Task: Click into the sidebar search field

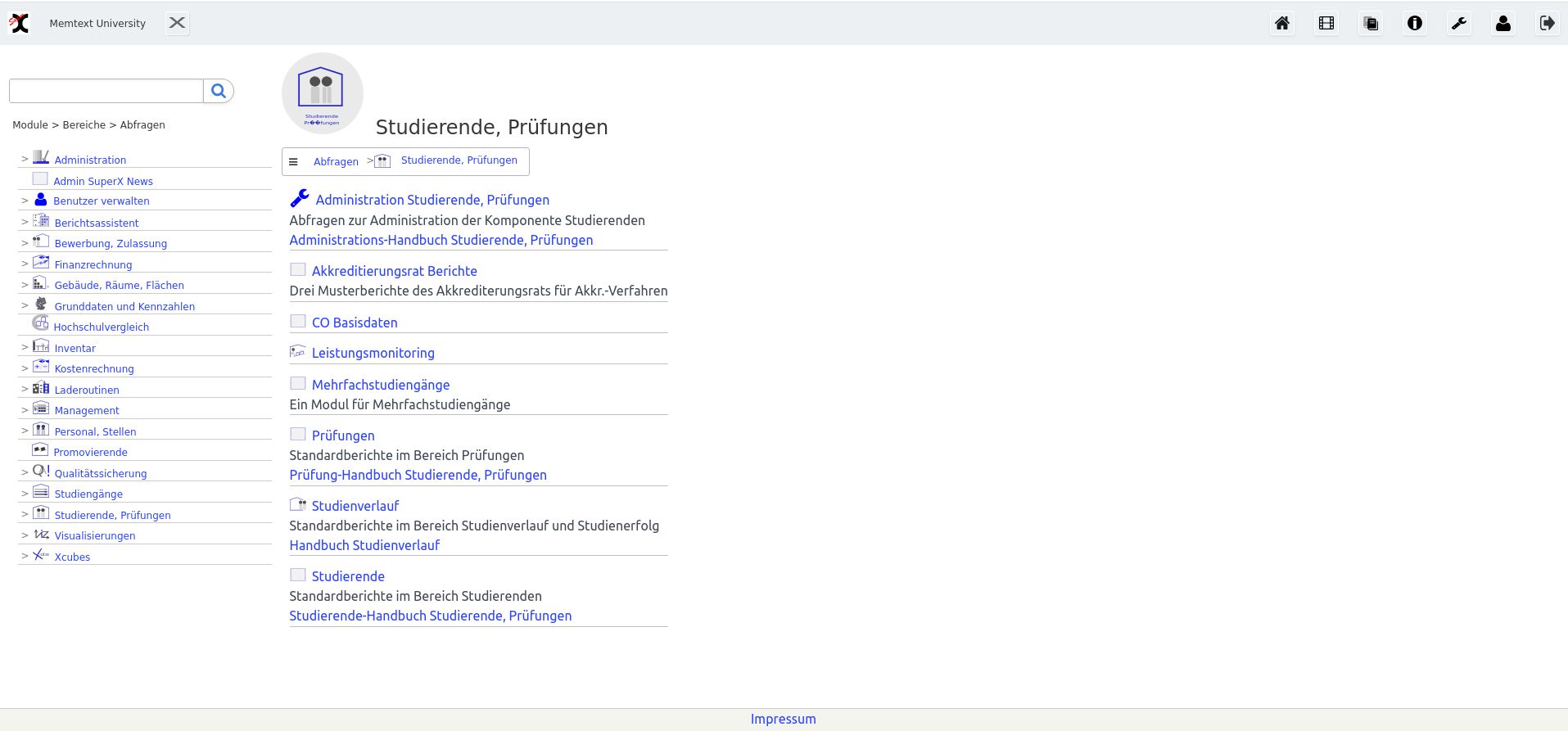Action: (x=106, y=91)
